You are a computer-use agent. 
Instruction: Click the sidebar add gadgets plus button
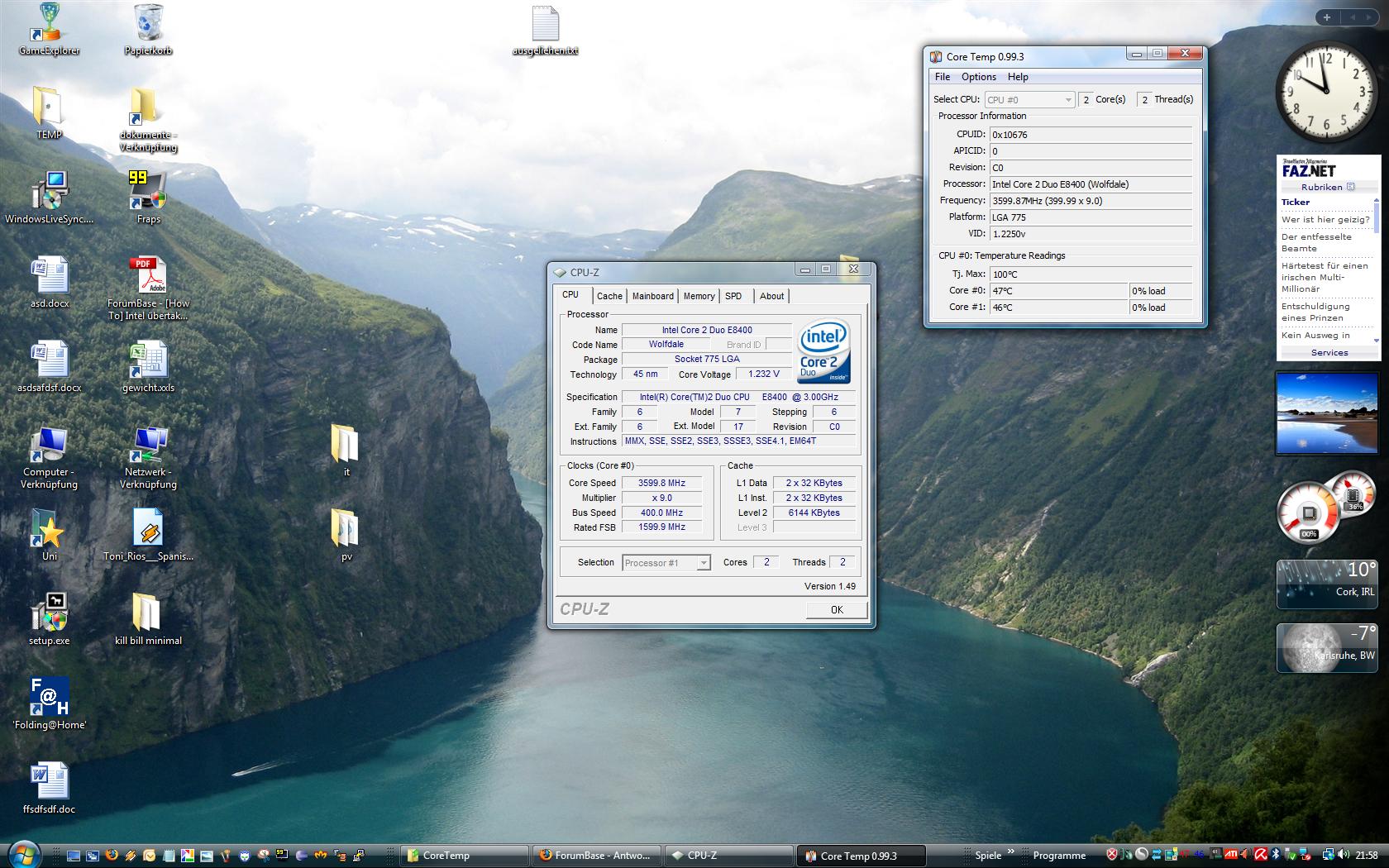(1327, 17)
